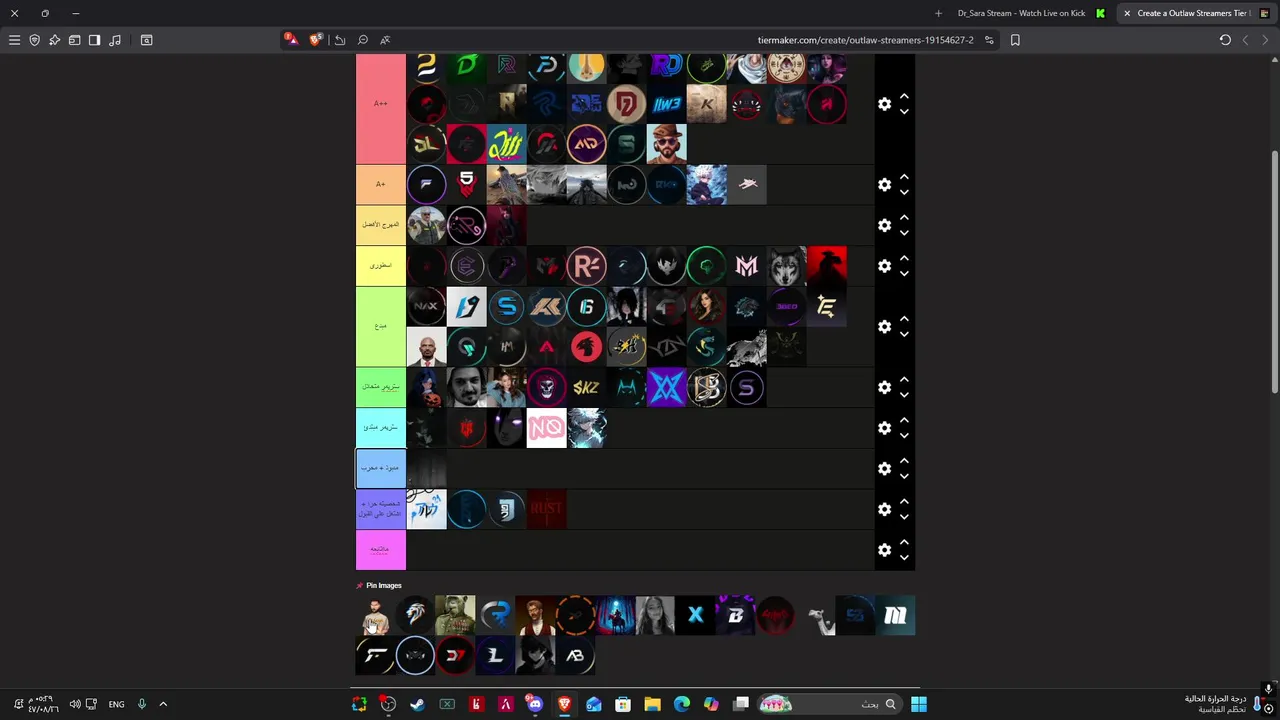Click the page vertical scrollbar
This screenshot has width=1280, height=720.
click(x=1274, y=270)
